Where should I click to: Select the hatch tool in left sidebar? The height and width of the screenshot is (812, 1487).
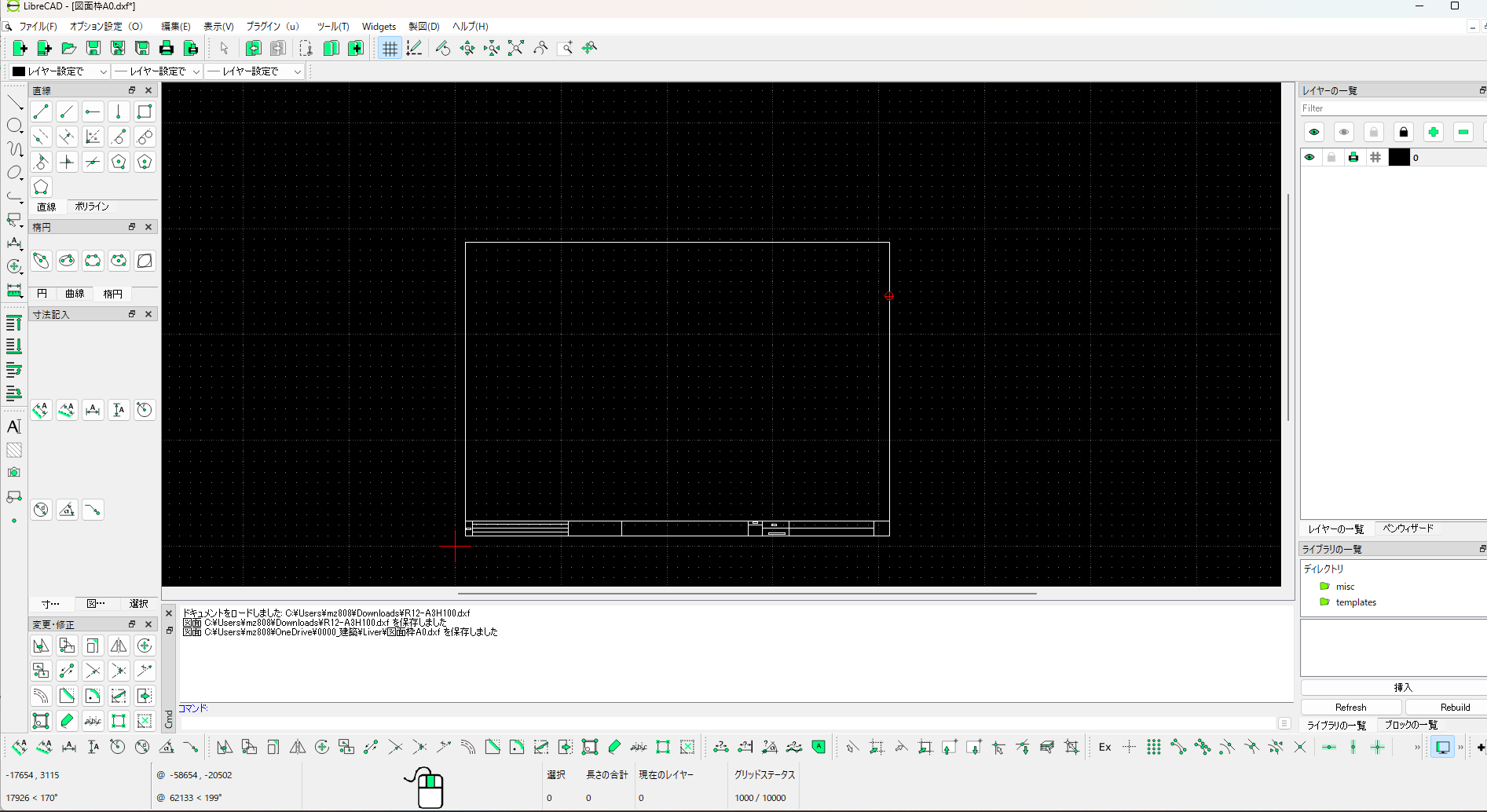(x=14, y=450)
